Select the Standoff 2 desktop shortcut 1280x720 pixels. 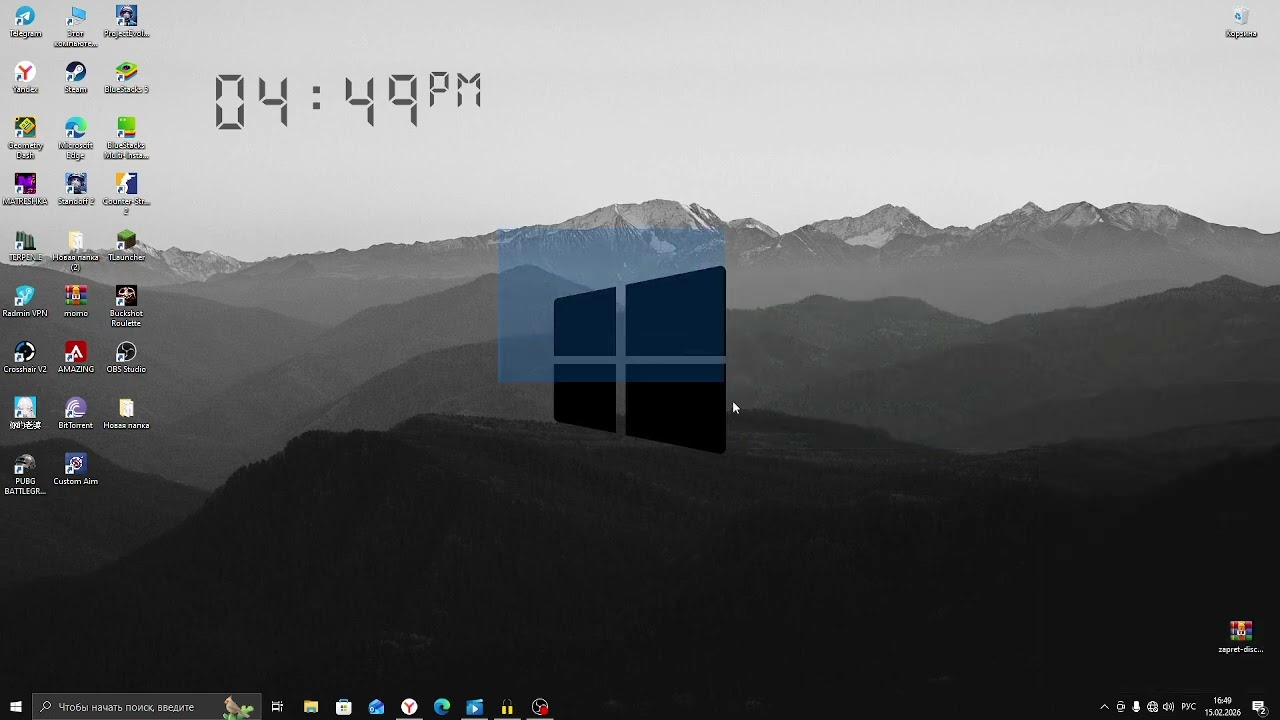[76, 190]
